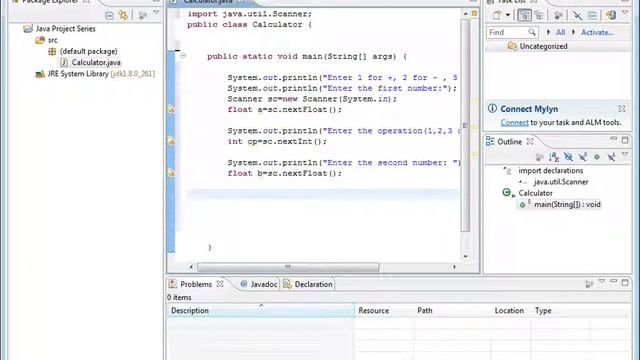
Task: Open Task List view menu arrow
Action: coord(625,13)
